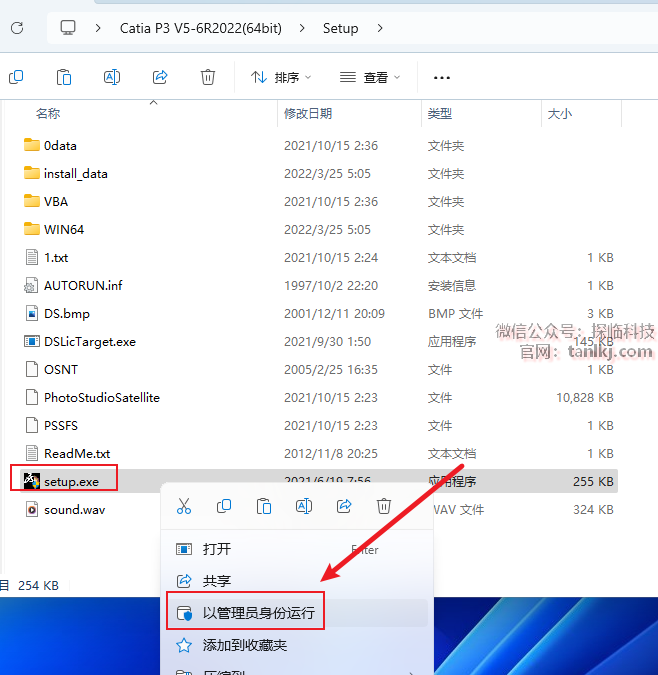Click the toolbar rename icon
This screenshot has height=675, width=658.
[112, 77]
